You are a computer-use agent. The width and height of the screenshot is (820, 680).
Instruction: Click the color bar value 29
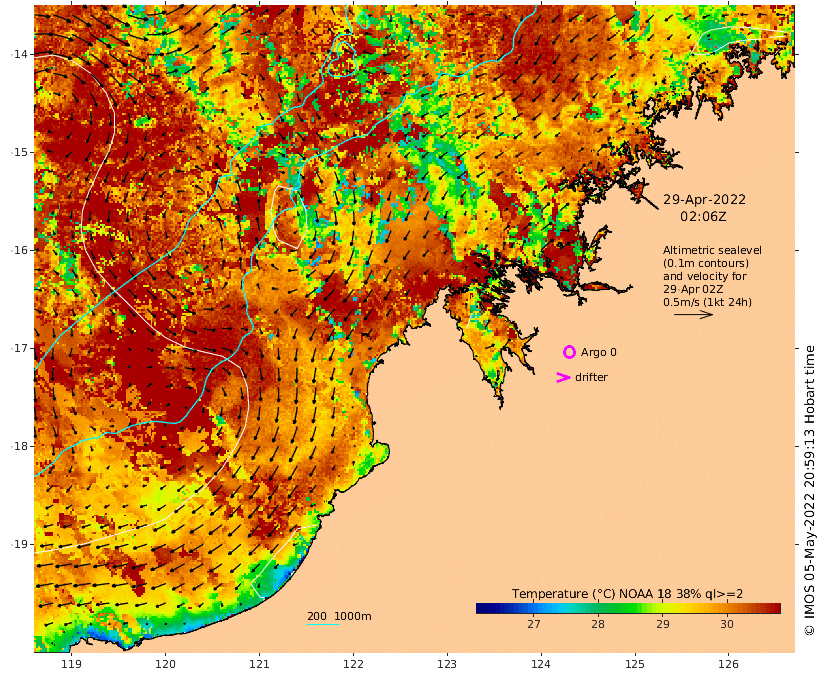click(663, 624)
